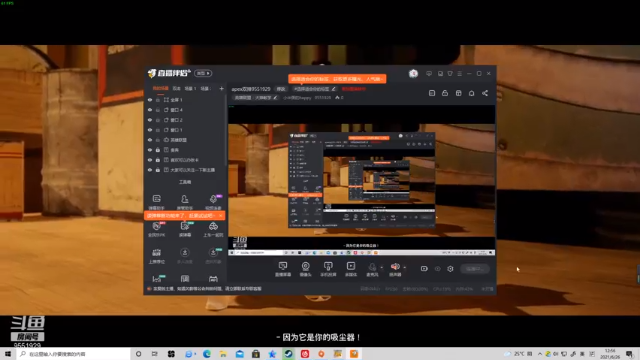Click the share icon under window controls

484,93
